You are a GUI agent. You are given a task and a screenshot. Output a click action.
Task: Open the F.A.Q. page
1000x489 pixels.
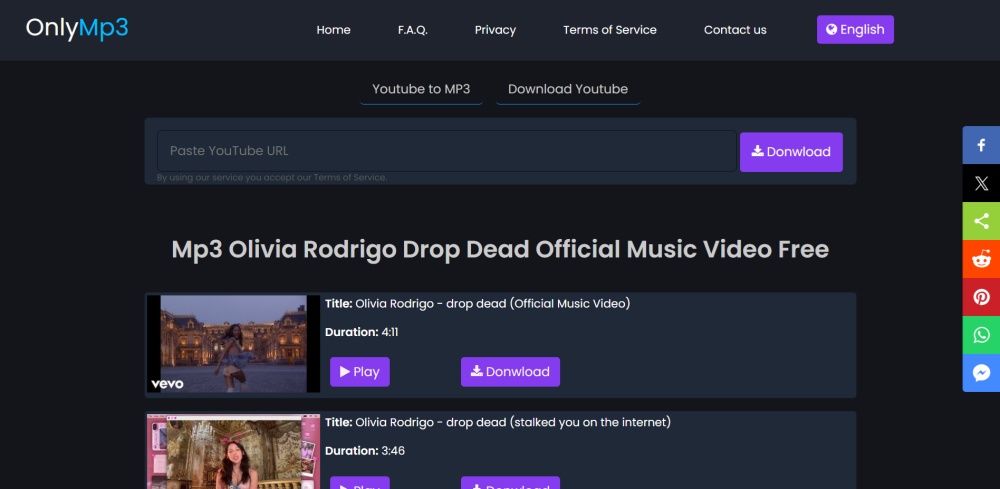[x=413, y=30]
